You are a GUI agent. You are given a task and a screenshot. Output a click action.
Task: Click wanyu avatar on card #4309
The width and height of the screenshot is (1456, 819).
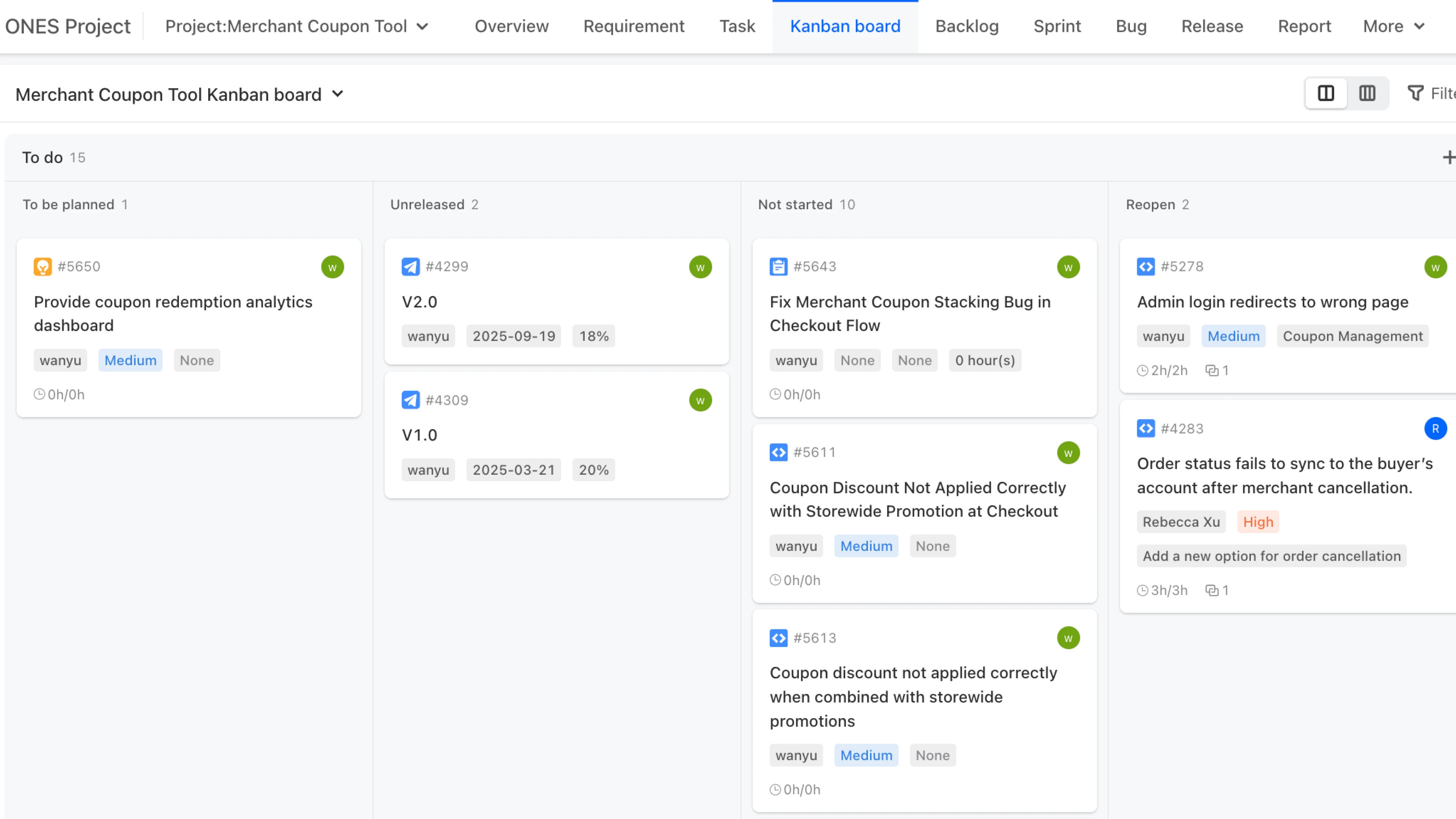pyautogui.click(x=700, y=400)
